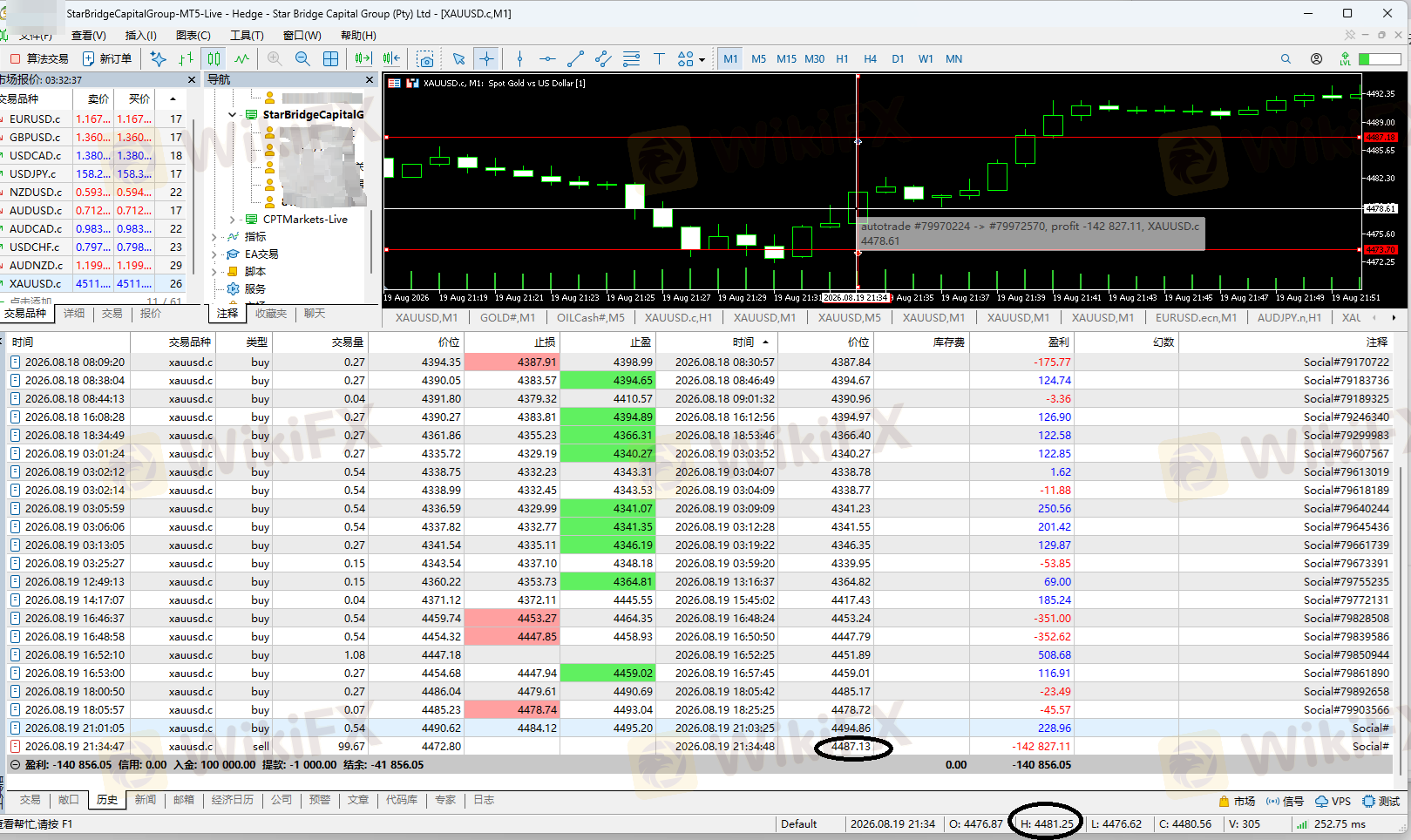This screenshot has width=1411, height=840.
Task: Switch chart to candlestick mode
Action: pos(214,58)
